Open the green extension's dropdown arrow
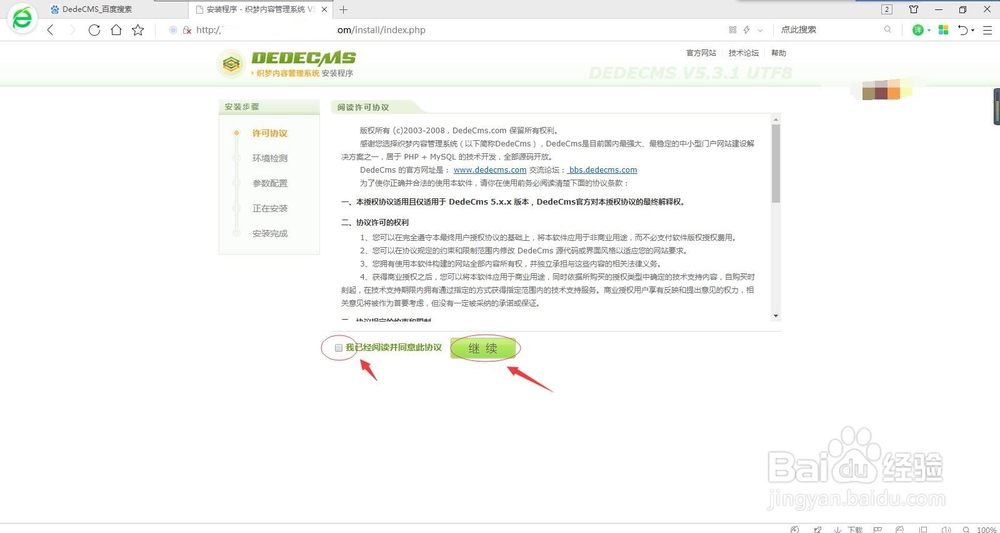The image size is (1000, 533). click(x=929, y=30)
